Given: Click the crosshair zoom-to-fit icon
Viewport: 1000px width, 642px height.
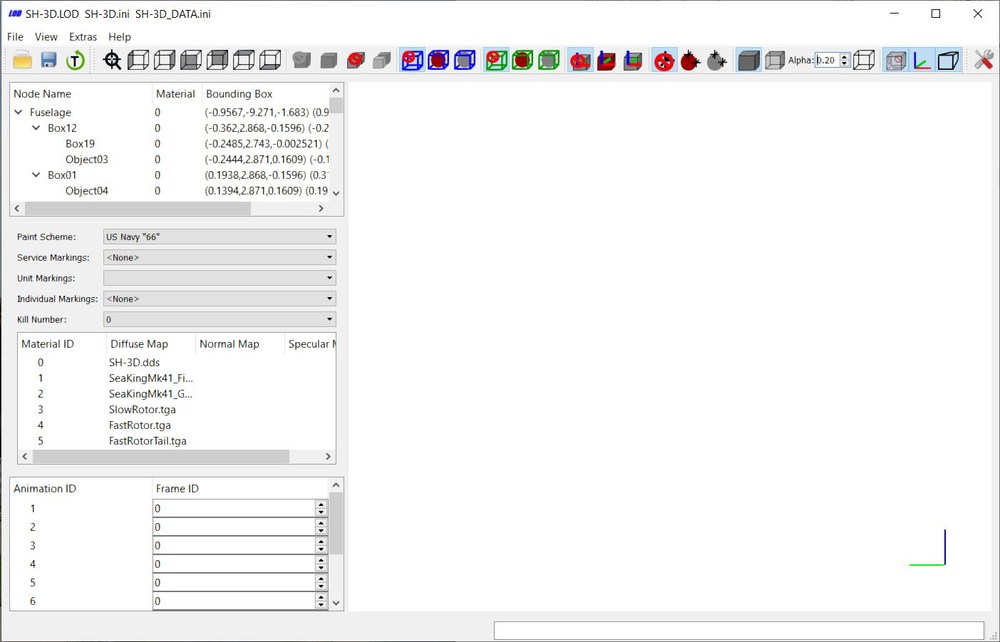Looking at the screenshot, I should click(112, 61).
